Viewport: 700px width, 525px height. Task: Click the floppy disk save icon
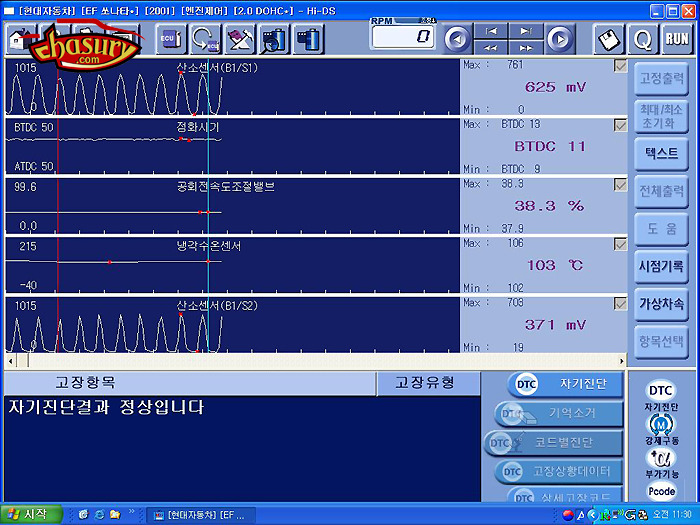609,39
